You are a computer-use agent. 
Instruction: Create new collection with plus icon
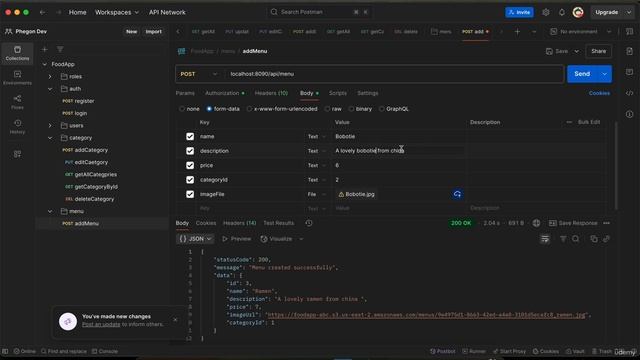(44, 49)
